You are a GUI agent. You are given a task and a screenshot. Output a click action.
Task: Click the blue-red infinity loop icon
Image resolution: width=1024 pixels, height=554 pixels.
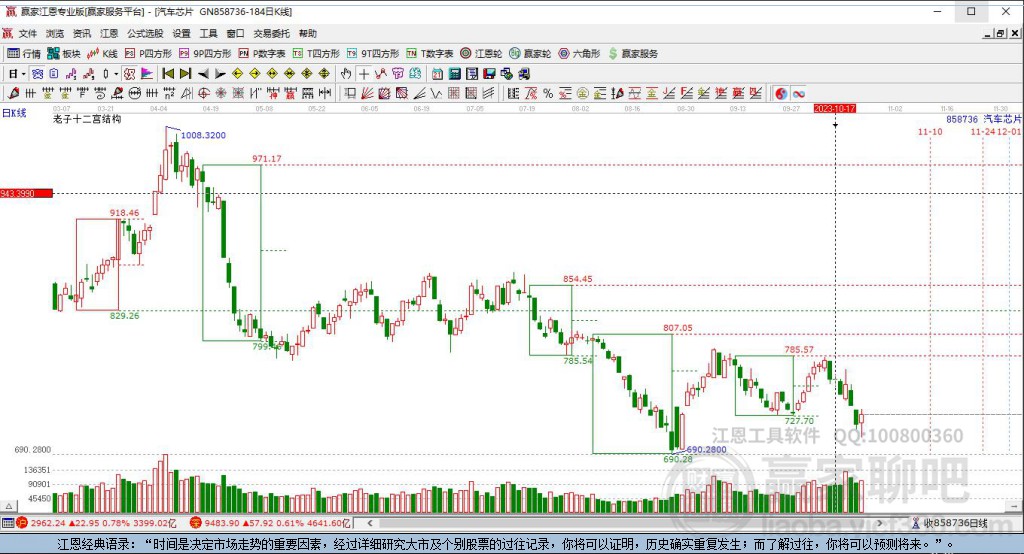tap(798, 93)
